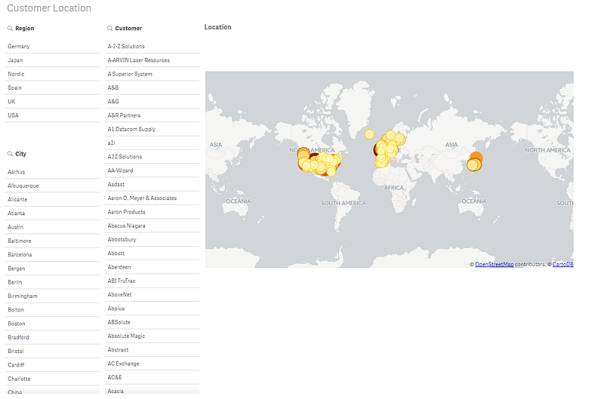Select AA-Wizard customer

pyautogui.click(x=152, y=171)
